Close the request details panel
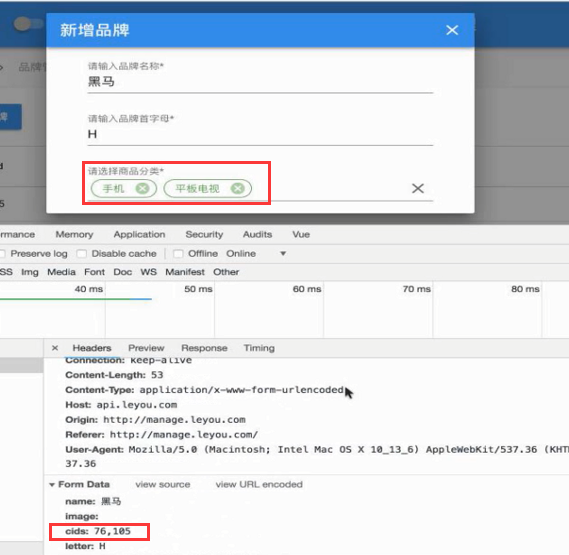The height and width of the screenshot is (555, 569). click(55, 348)
